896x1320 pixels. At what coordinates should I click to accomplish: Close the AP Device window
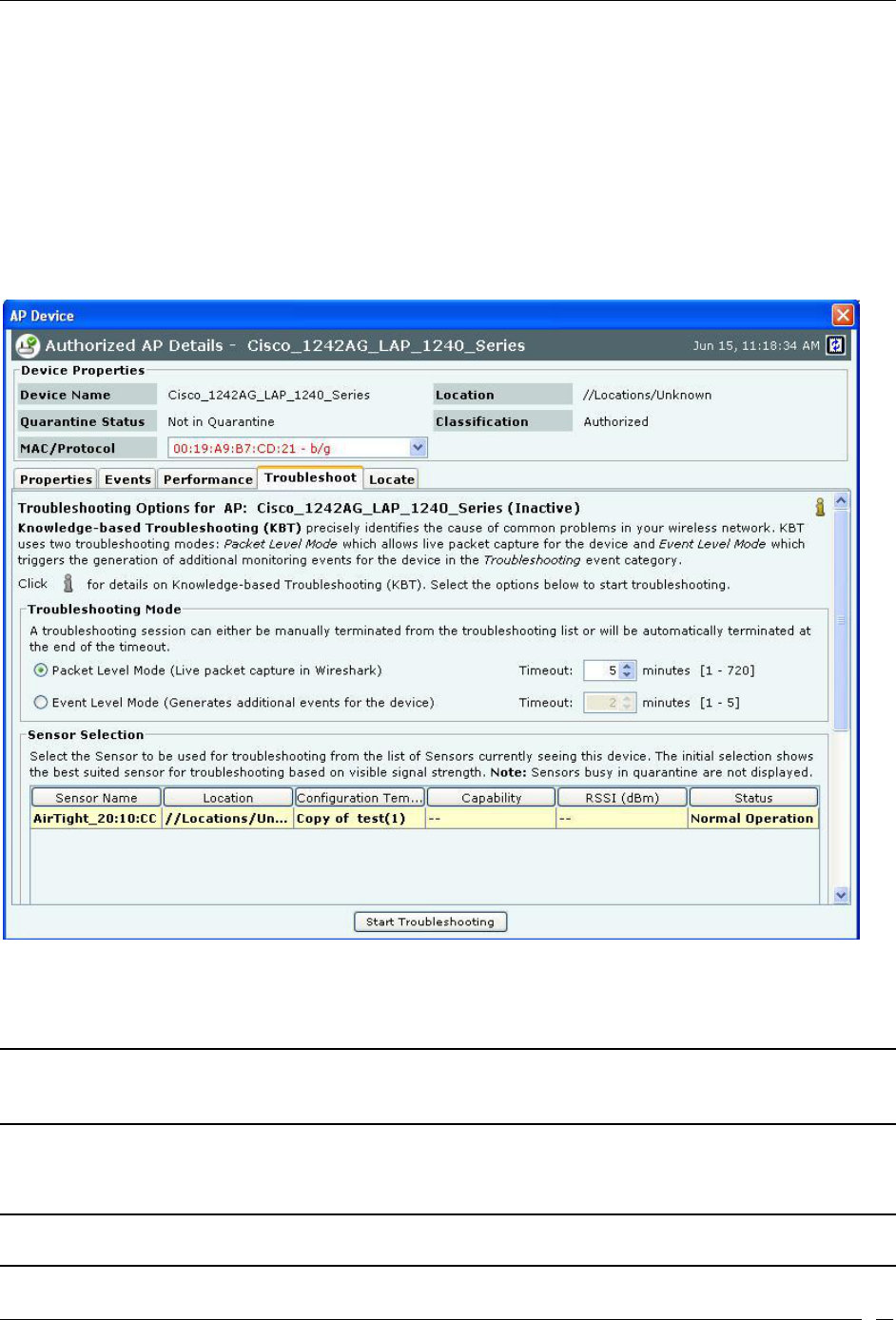click(x=843, y=315)
